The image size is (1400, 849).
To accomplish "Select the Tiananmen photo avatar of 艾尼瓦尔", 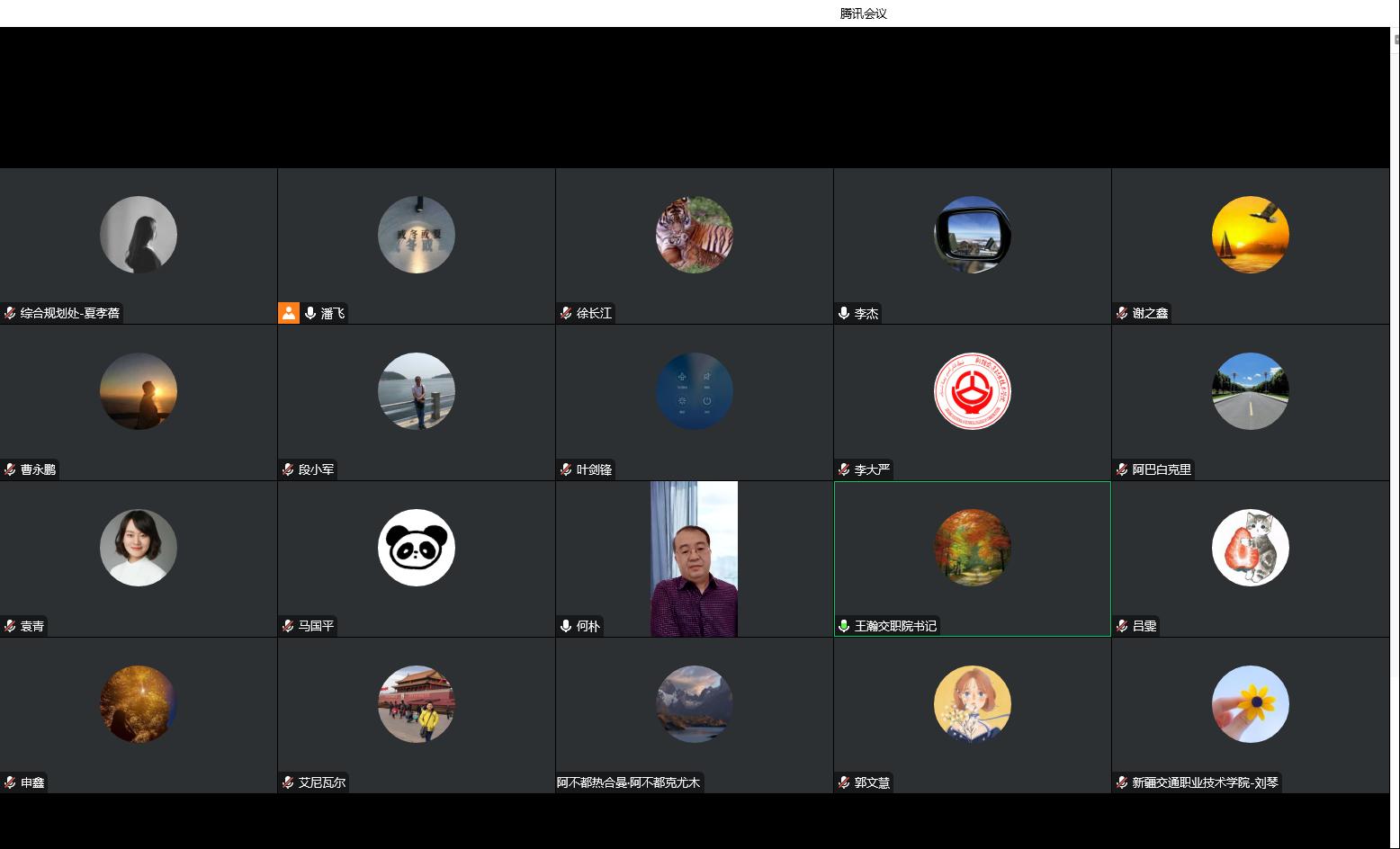I will (x=416, y=704).
